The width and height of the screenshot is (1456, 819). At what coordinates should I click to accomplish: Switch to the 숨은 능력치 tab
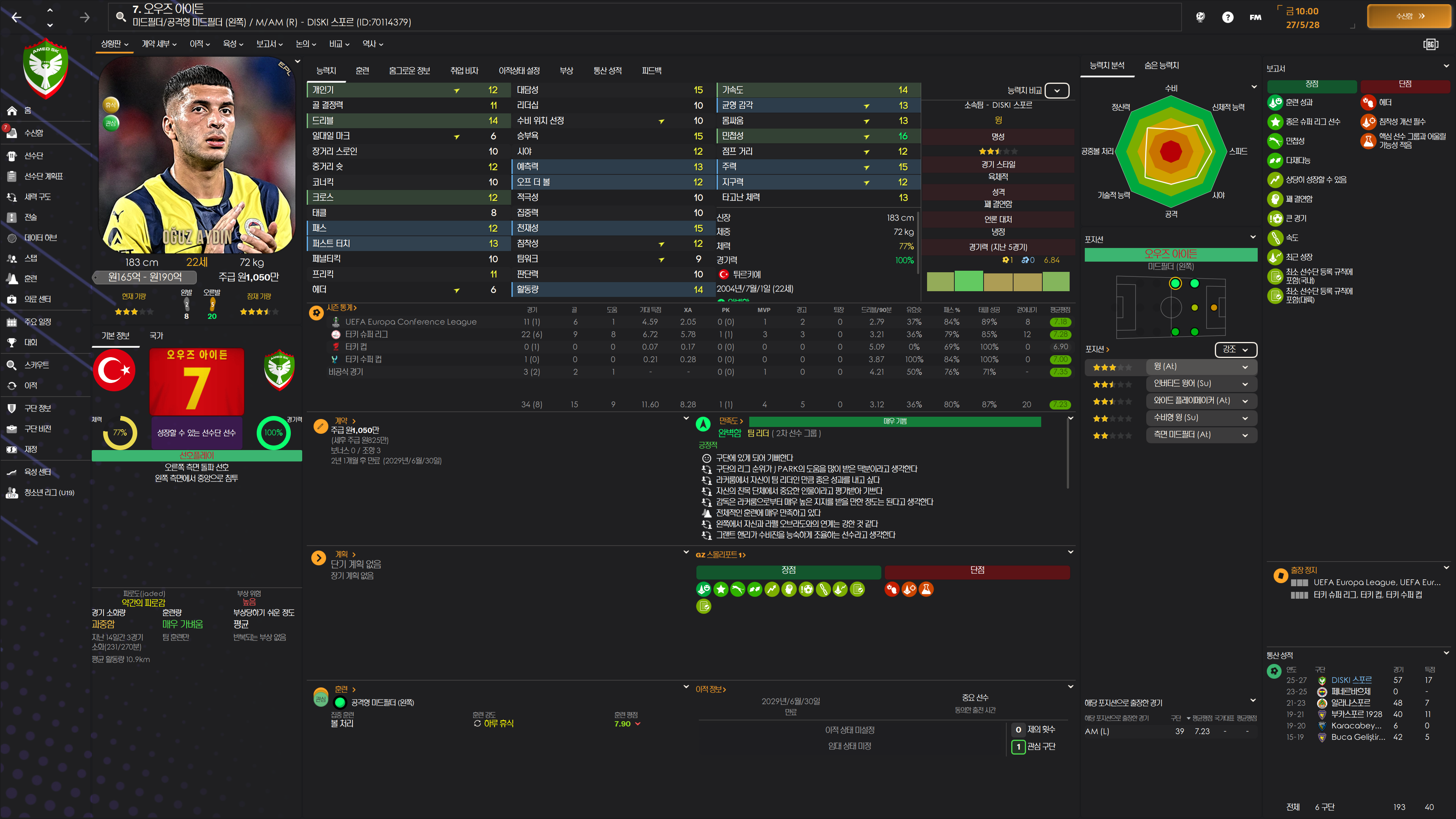pyautogui.click(x=1161, y=66)
